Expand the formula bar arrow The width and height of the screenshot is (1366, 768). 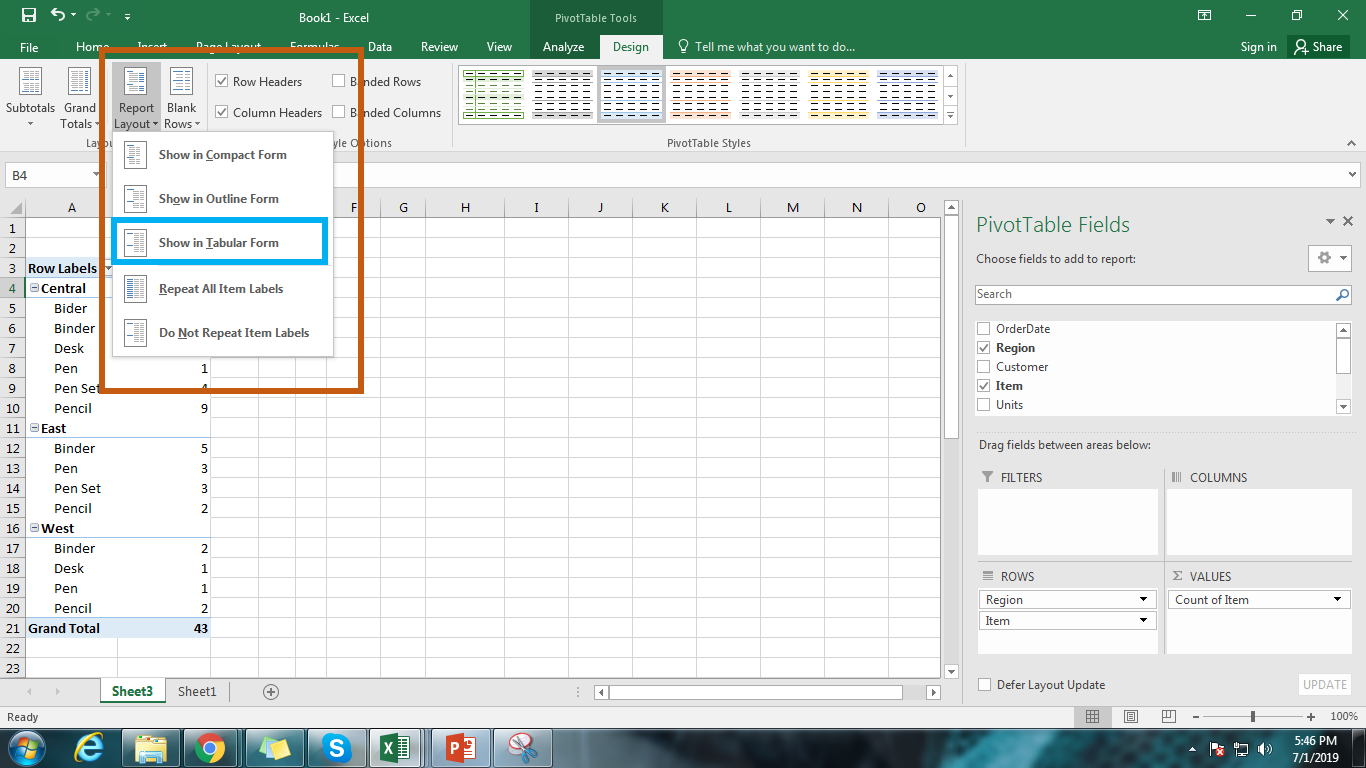[1354, 175]
